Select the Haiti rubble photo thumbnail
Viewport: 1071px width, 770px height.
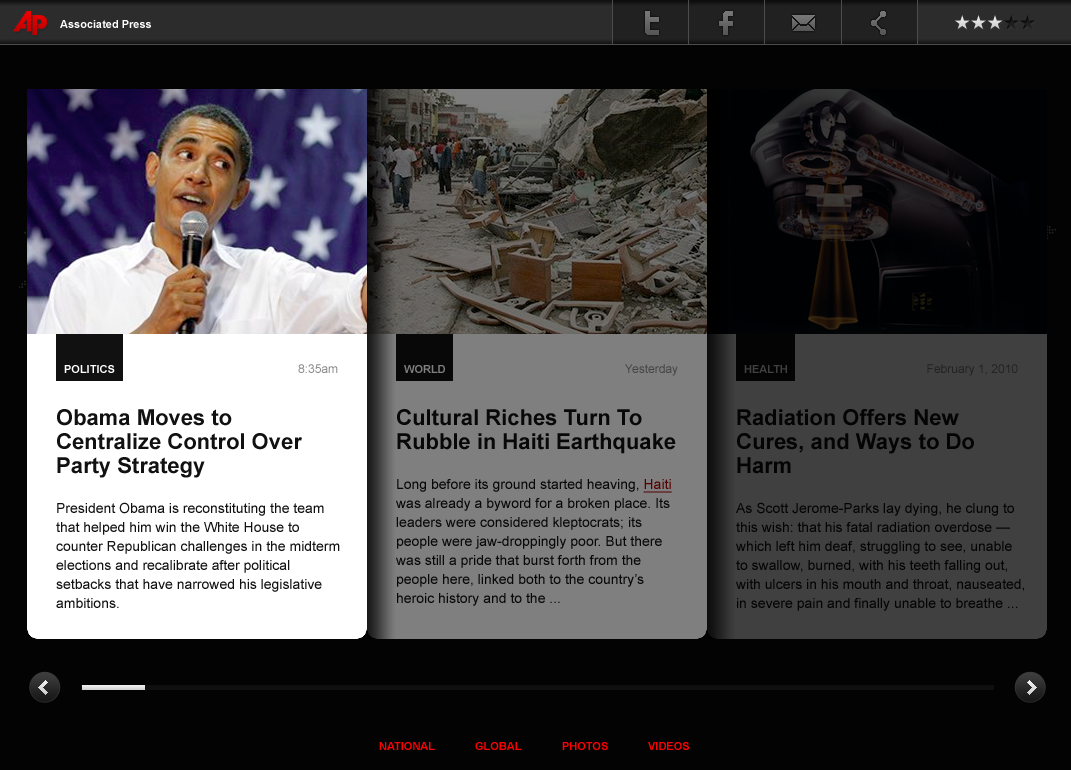(537, 211)
